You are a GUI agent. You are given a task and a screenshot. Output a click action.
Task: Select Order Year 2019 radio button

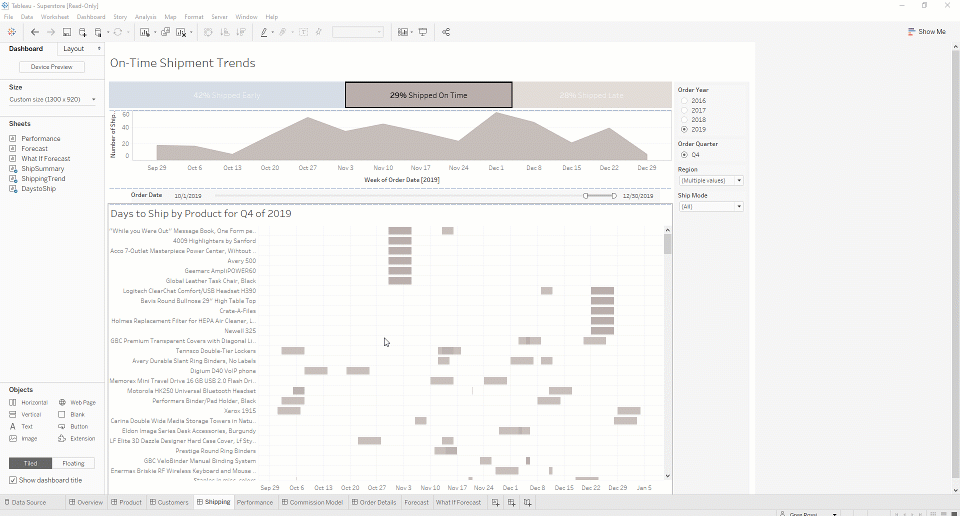pyautogui.click(x=684, y=130)
